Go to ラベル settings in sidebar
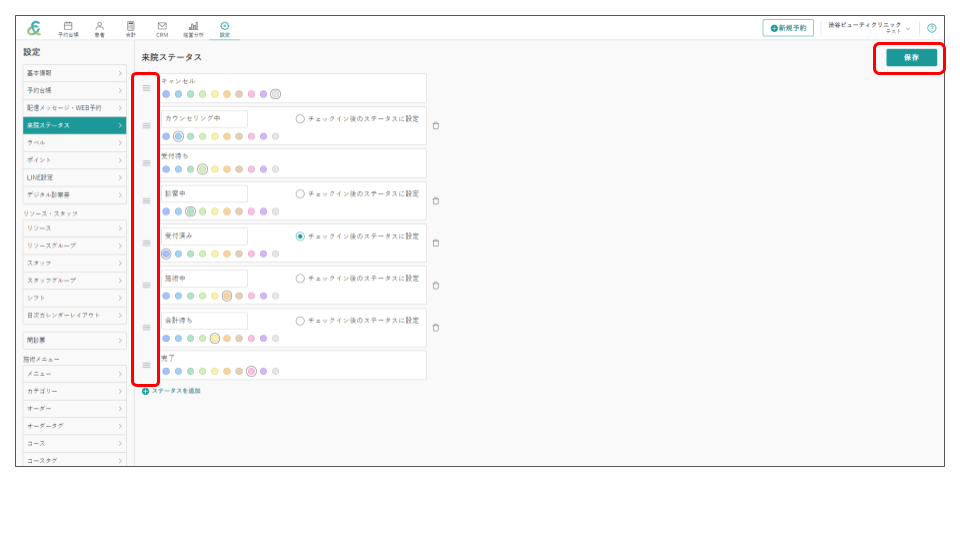Image resolution: width=960 pixels, height=540 pixels. (x=74, y=143)
